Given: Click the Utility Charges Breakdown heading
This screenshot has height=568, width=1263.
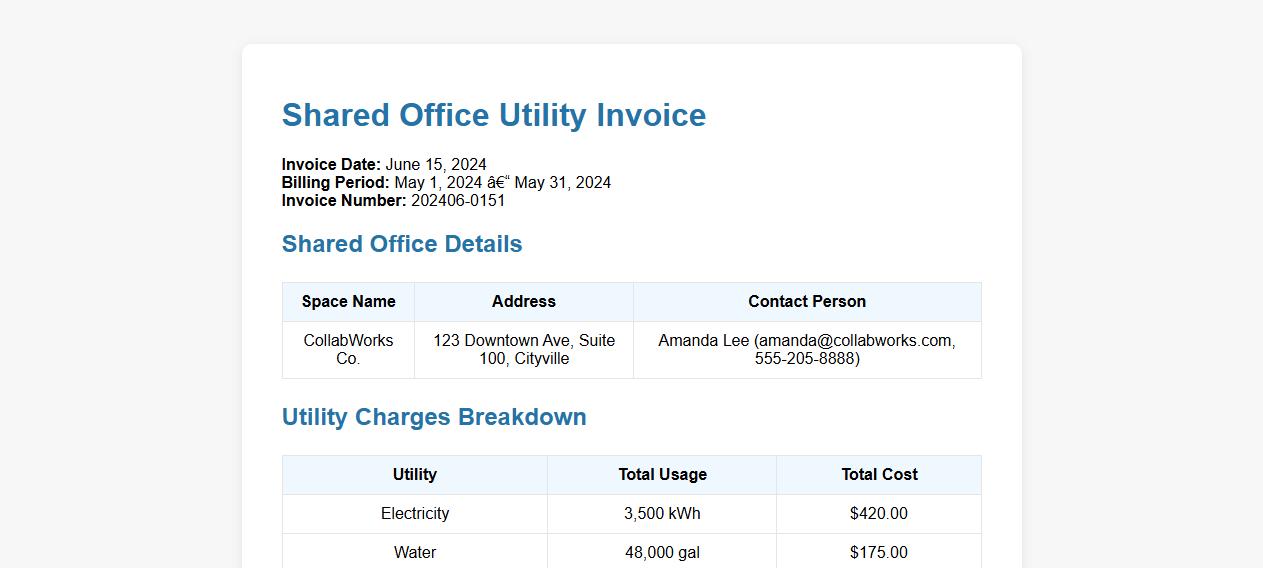Looking at the screenshot, I should 434,417.
